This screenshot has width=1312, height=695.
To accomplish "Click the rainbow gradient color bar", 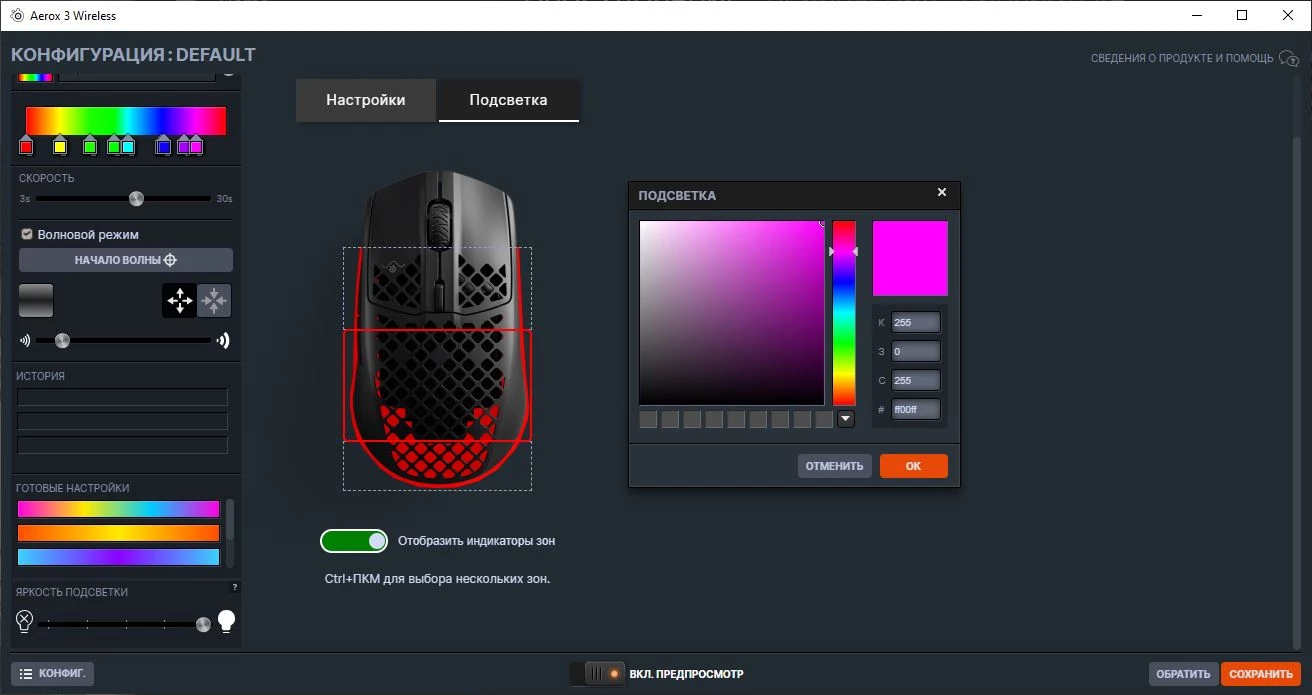I will coord(126,120).
